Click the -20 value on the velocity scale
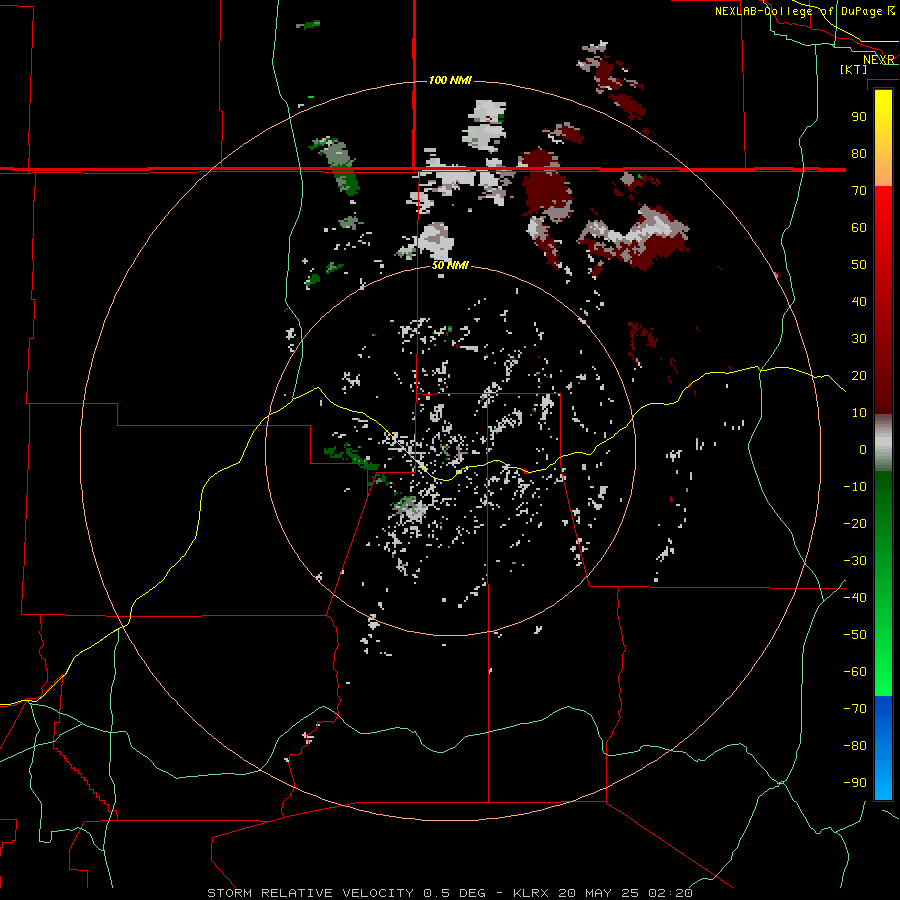The width and height of the screenshot is (900, 900). click(x=855, y=524)
